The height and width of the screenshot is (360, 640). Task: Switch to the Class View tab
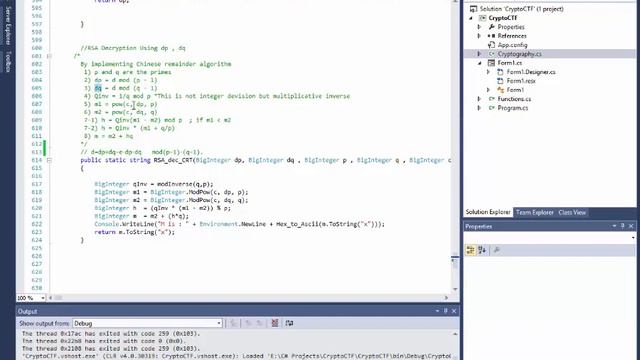tap(572, 212)
